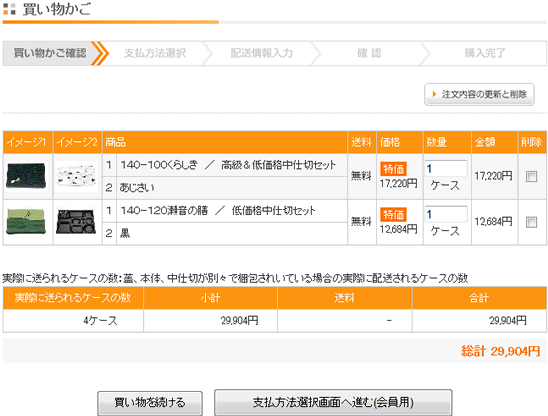The height and width of the screenshot is (416, 548).
Task: Click the grid icon beside 買い物かご heading
Action: 9,9
